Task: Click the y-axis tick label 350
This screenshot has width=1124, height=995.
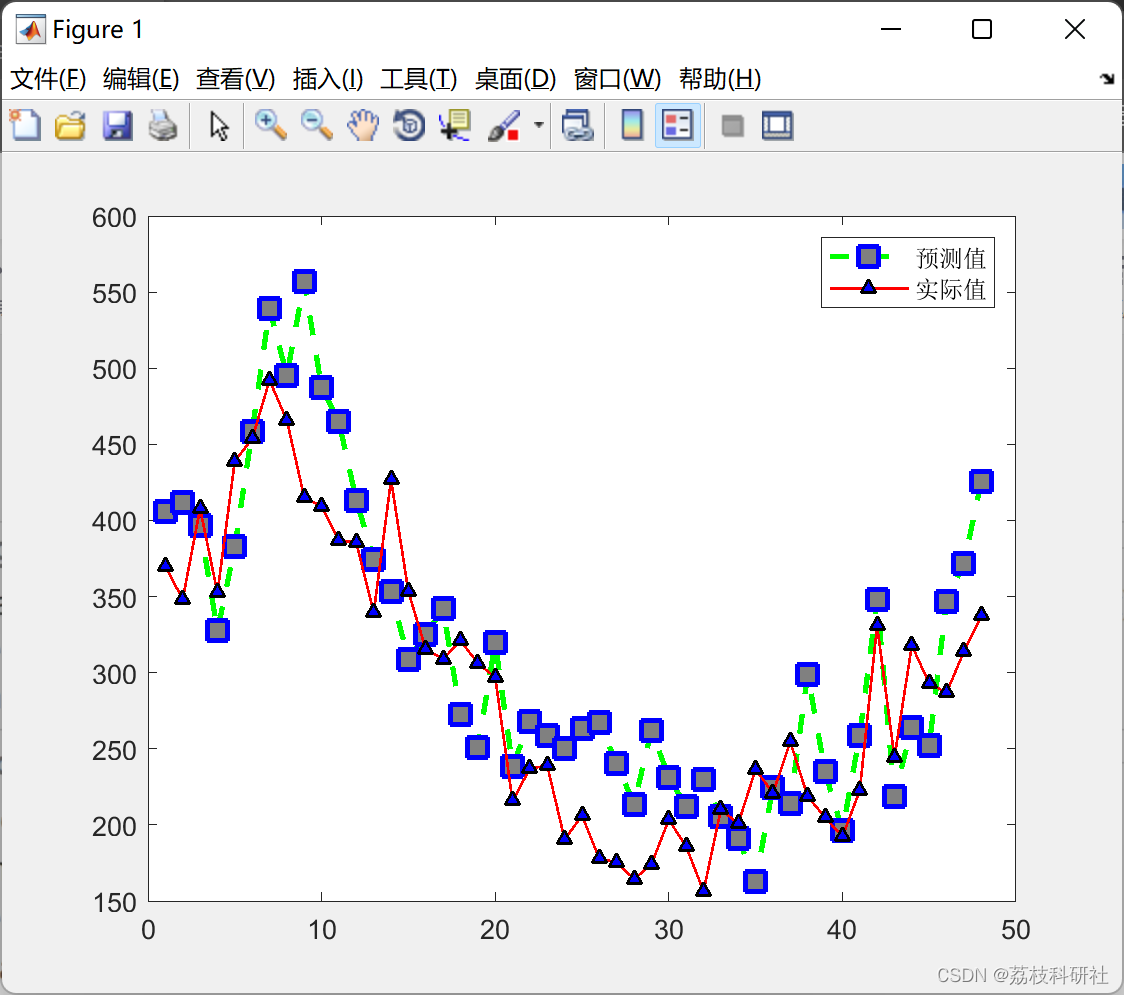Action: (114, 599)
